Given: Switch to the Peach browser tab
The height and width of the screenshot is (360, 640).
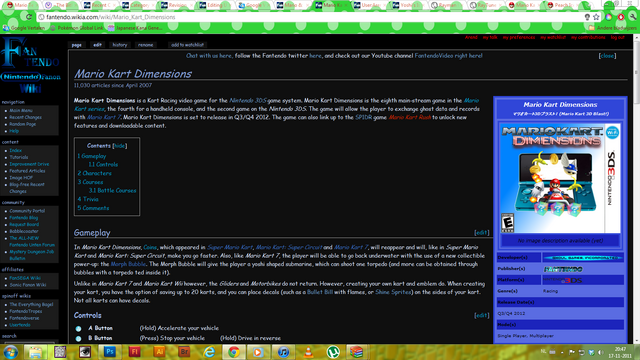Looking at the screenshot, I should coord(563,5).
